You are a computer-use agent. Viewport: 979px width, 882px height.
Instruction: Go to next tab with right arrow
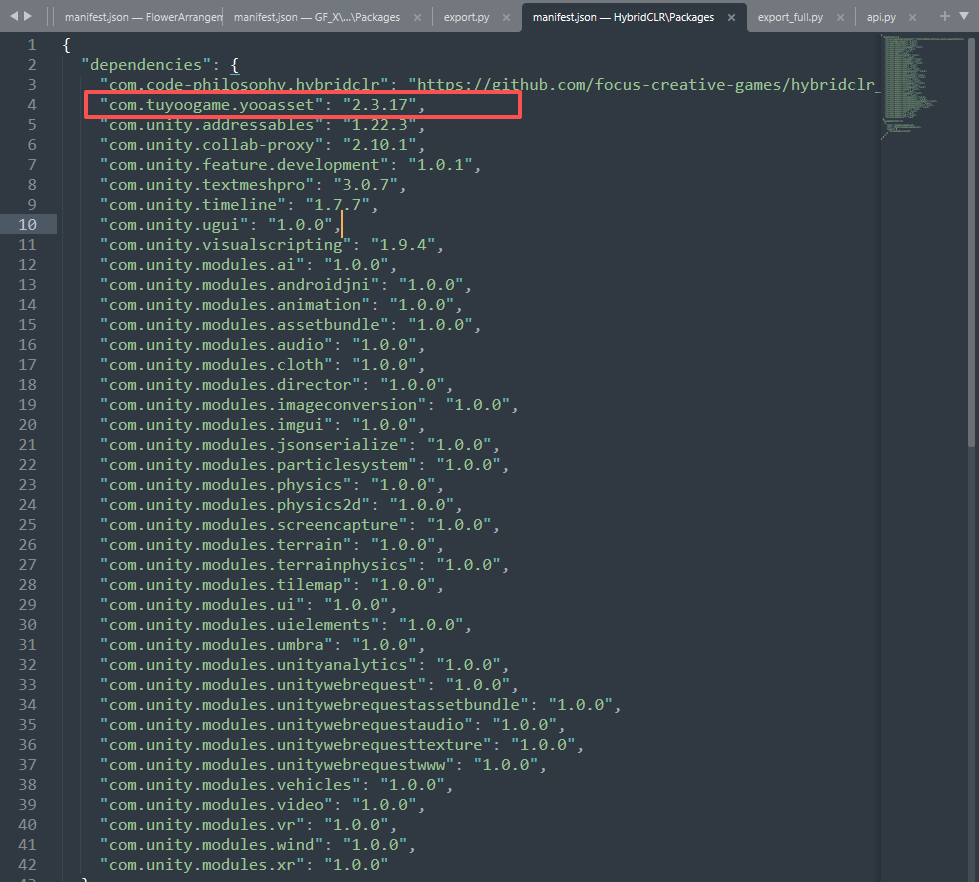coord(27,16)
